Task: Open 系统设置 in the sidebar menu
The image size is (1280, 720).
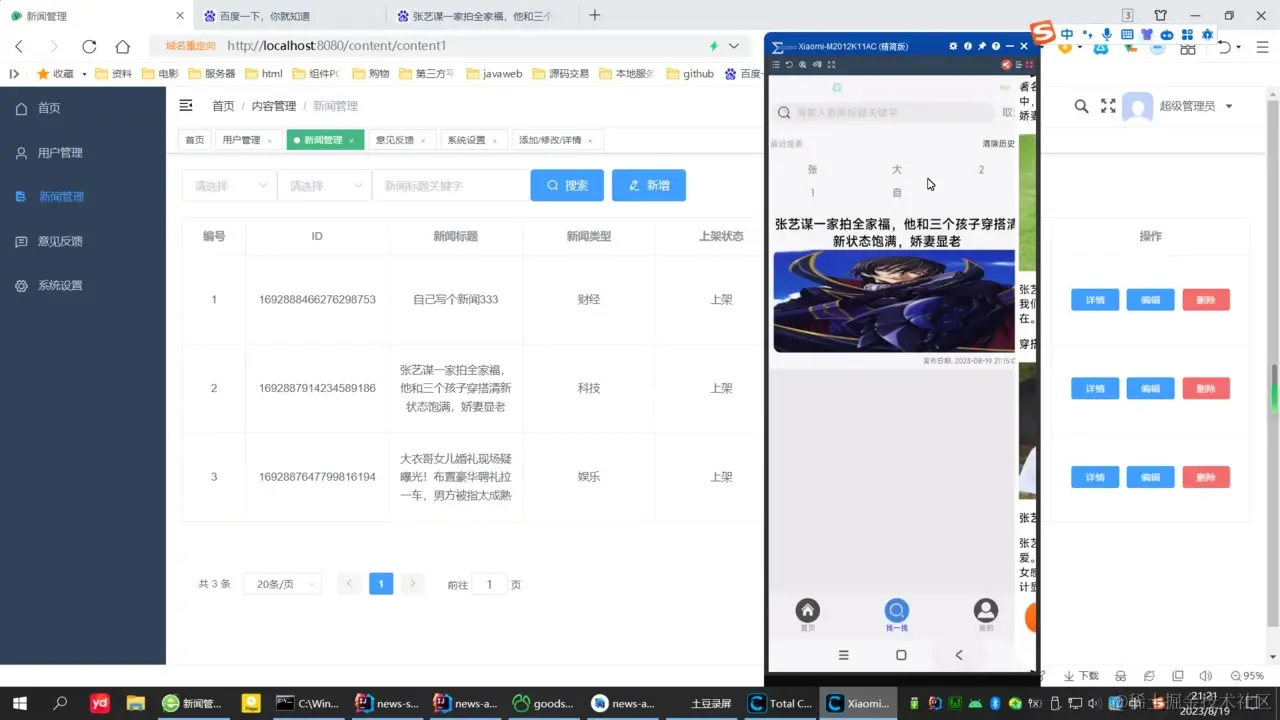Action: tap(83, 285)
